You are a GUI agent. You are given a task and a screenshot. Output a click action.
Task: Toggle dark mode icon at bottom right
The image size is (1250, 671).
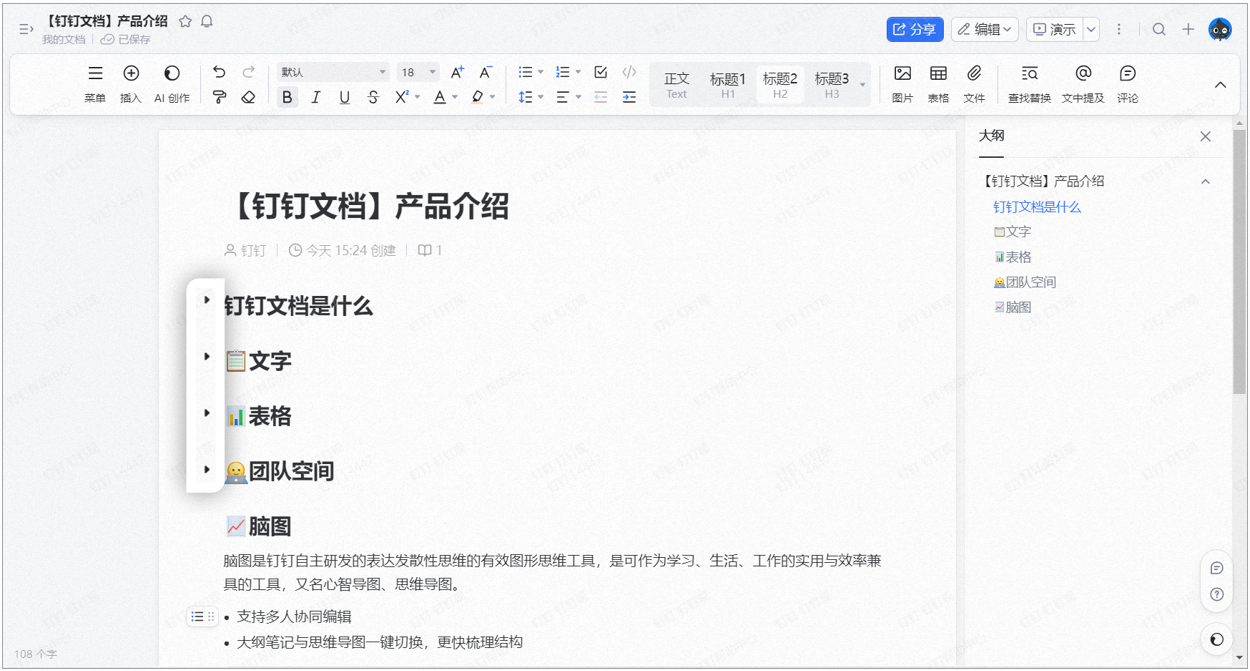(1217, 640)
